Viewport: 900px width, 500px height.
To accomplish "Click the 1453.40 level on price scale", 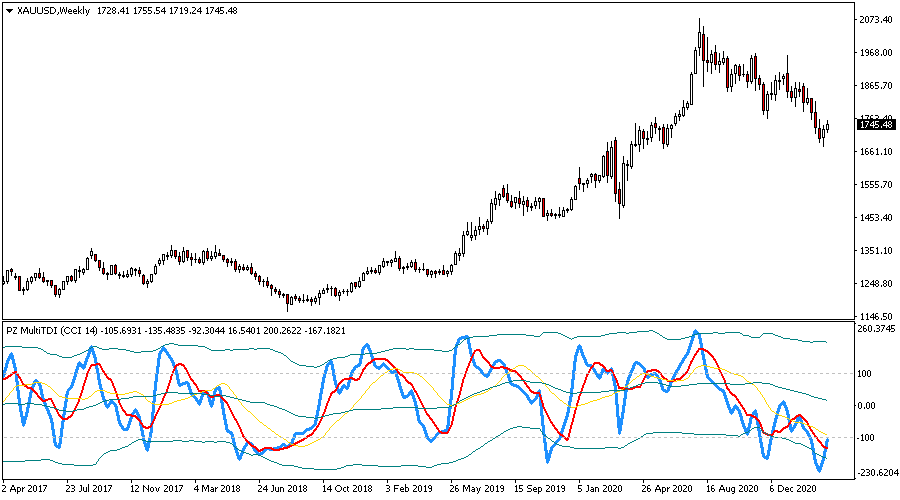I will (x=875, y=218).
